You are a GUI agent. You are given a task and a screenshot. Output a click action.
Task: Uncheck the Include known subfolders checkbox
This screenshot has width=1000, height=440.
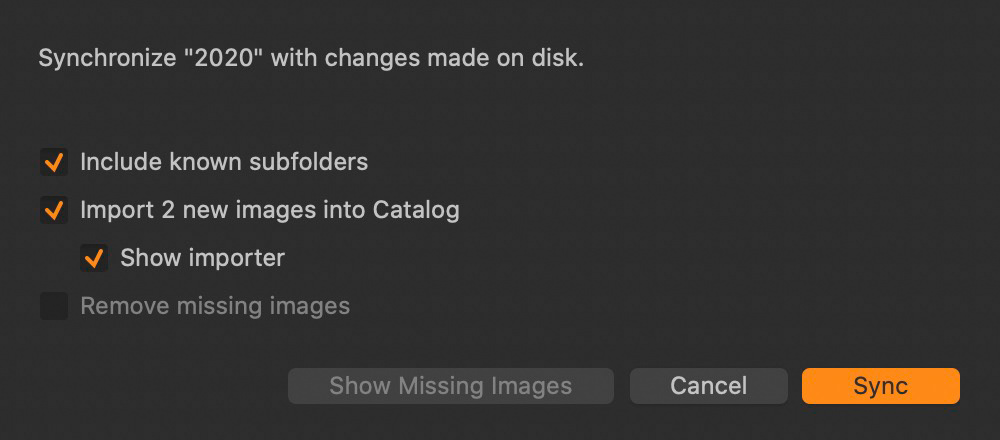[x=54, y=161]
